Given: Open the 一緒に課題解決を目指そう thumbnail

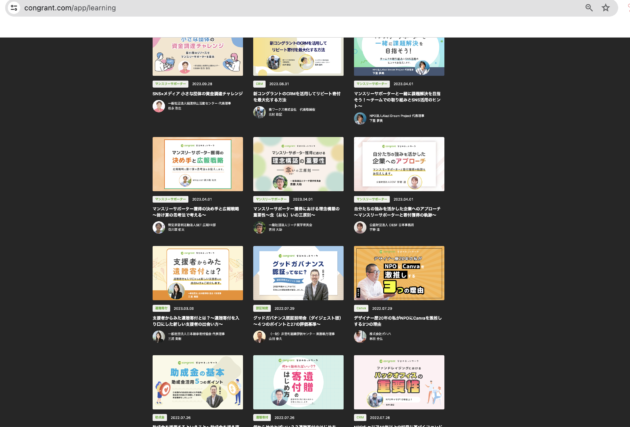Looking at the screenshot, I should [x=399, y=57].
